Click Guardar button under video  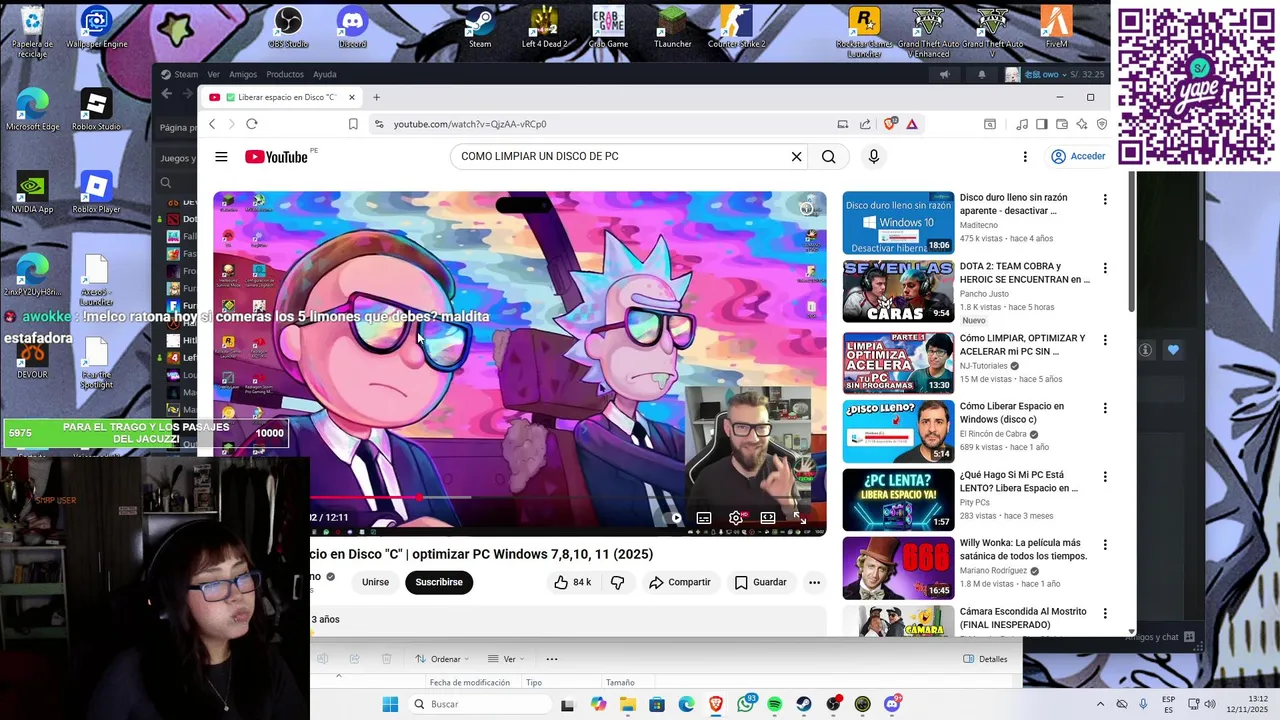761,582
